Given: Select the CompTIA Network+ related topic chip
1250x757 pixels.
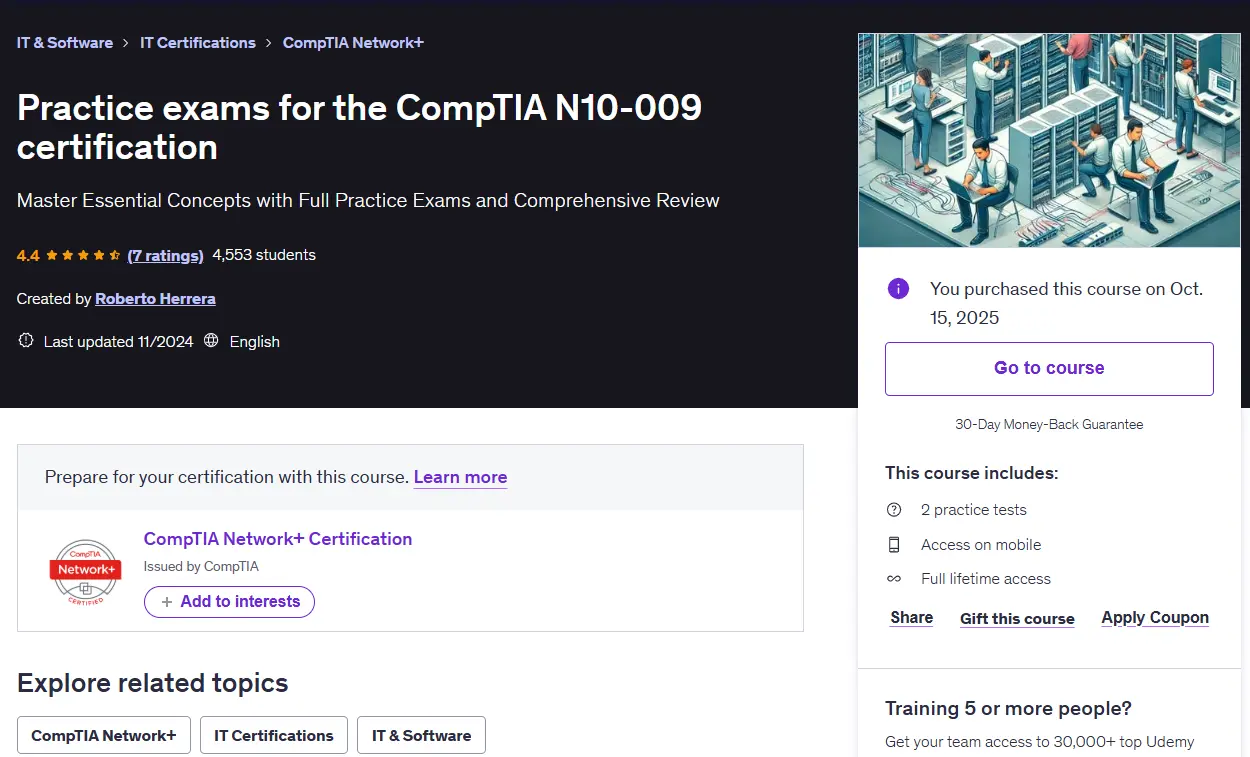Looking at the screenshot, I should click(104, 735).
